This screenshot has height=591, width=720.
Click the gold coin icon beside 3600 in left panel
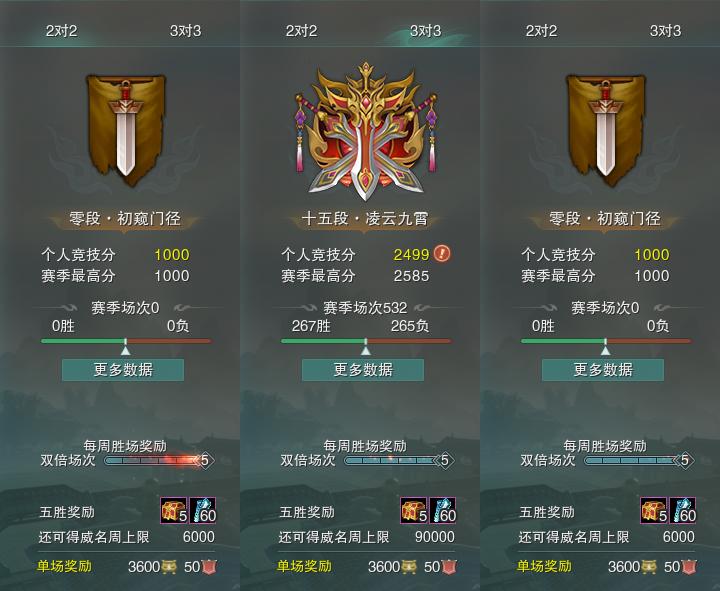169,567
